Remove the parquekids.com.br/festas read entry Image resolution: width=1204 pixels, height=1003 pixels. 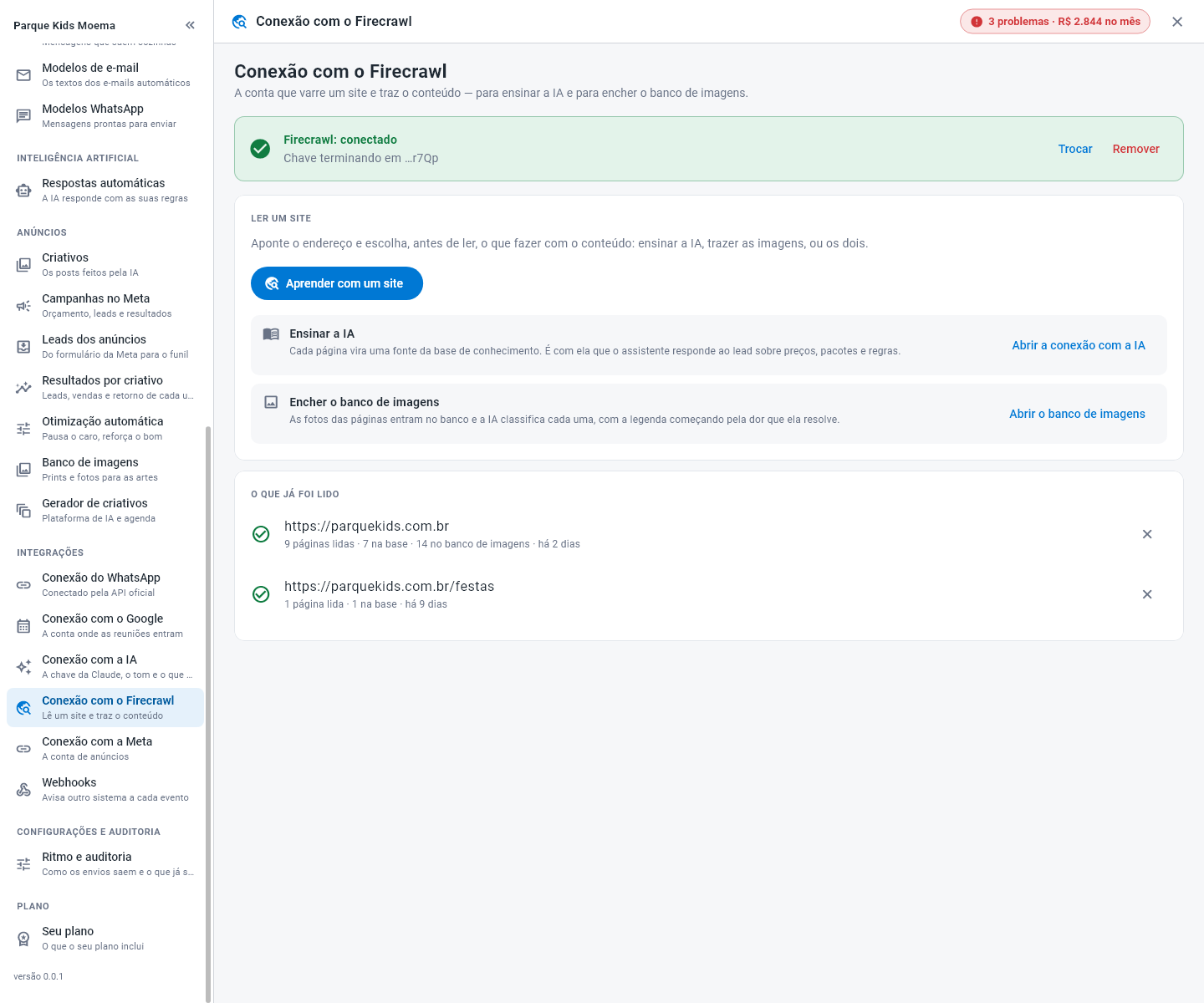coord(1147,594)
